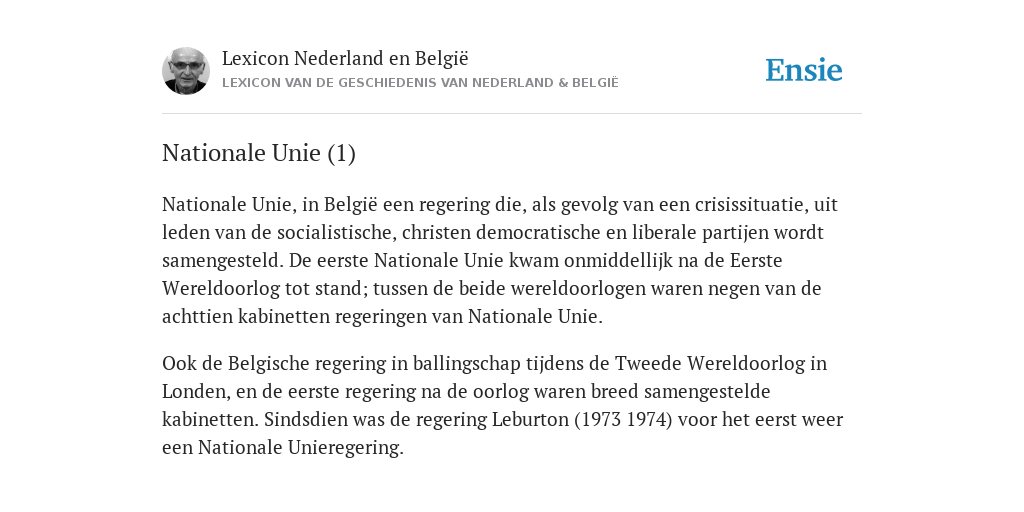Open the Lexicon Nederland en België title
The image size is (1024, 512).
[x=345, y=59]
